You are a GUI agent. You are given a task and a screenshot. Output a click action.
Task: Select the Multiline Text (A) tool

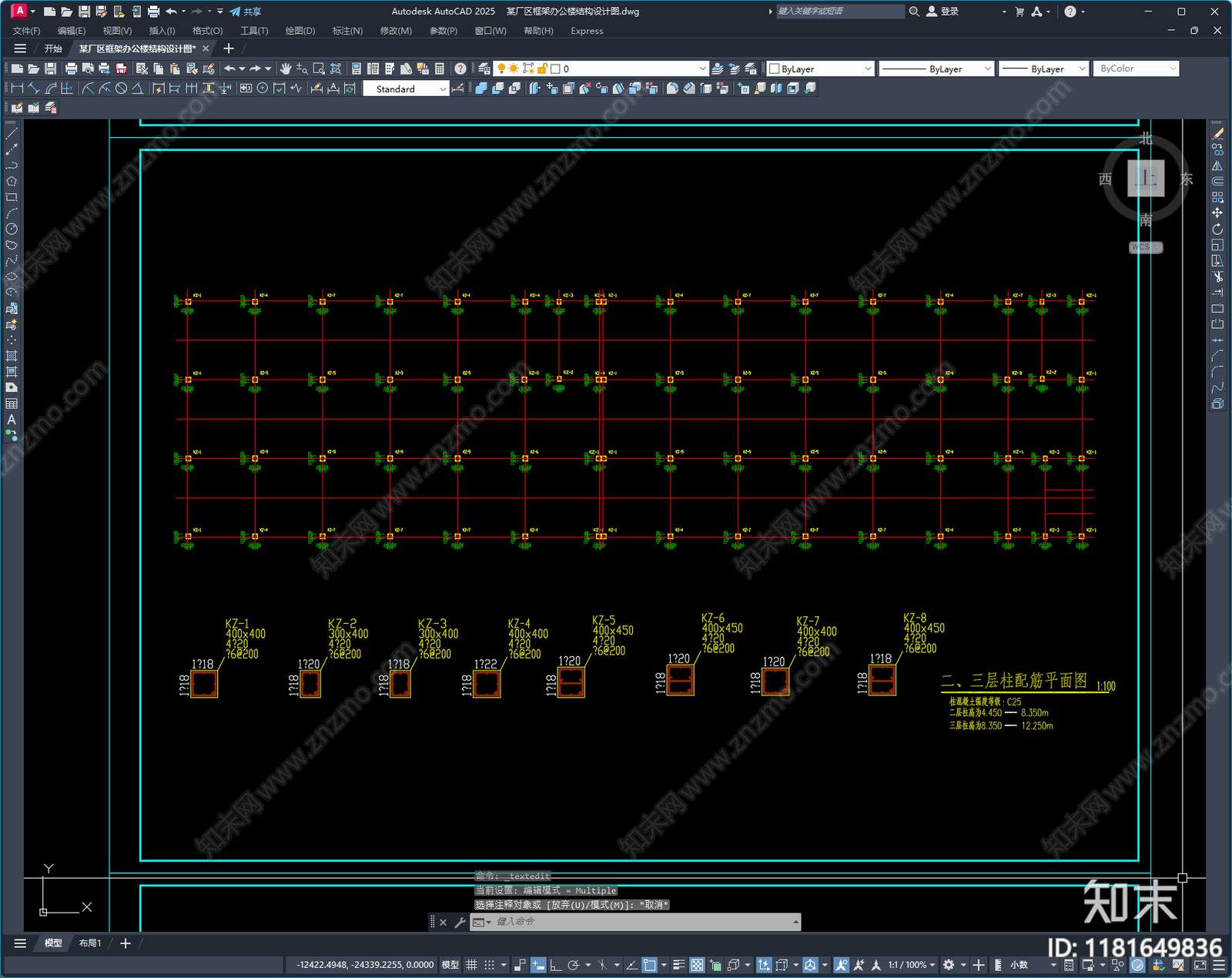coord(12,420)
